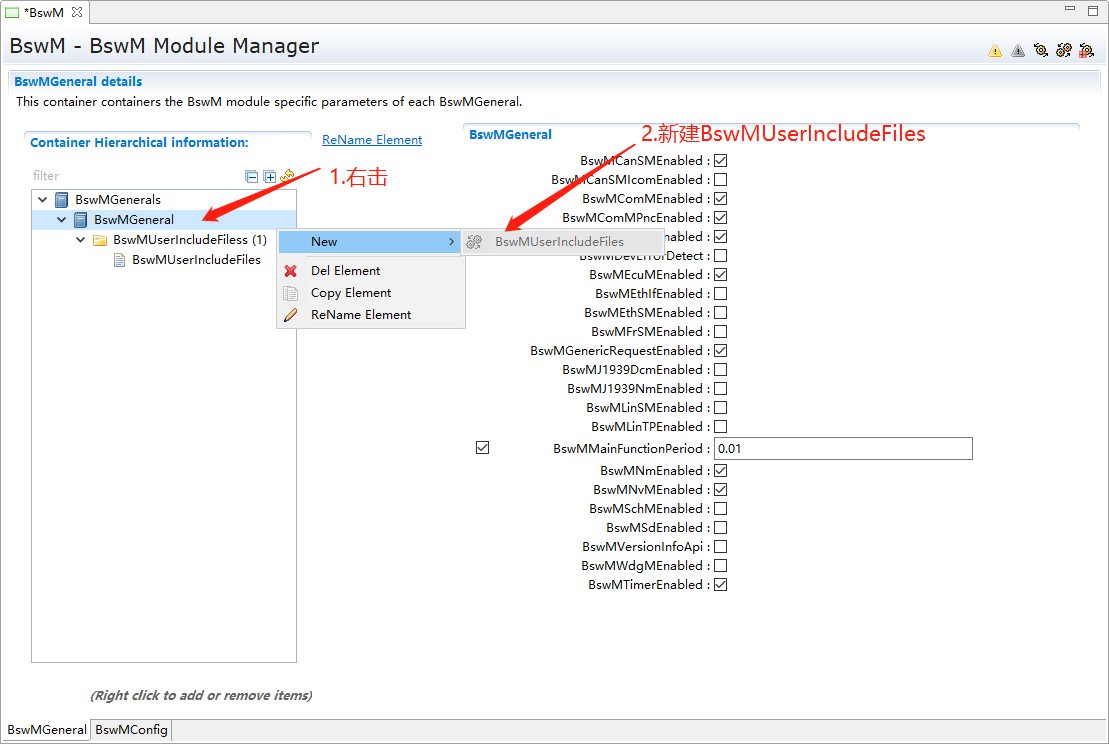Uncheck BswMCanSMEnabled checkbox
Image resolution: width=1109 pixels, height=744 pixels.
click(720, 160)
